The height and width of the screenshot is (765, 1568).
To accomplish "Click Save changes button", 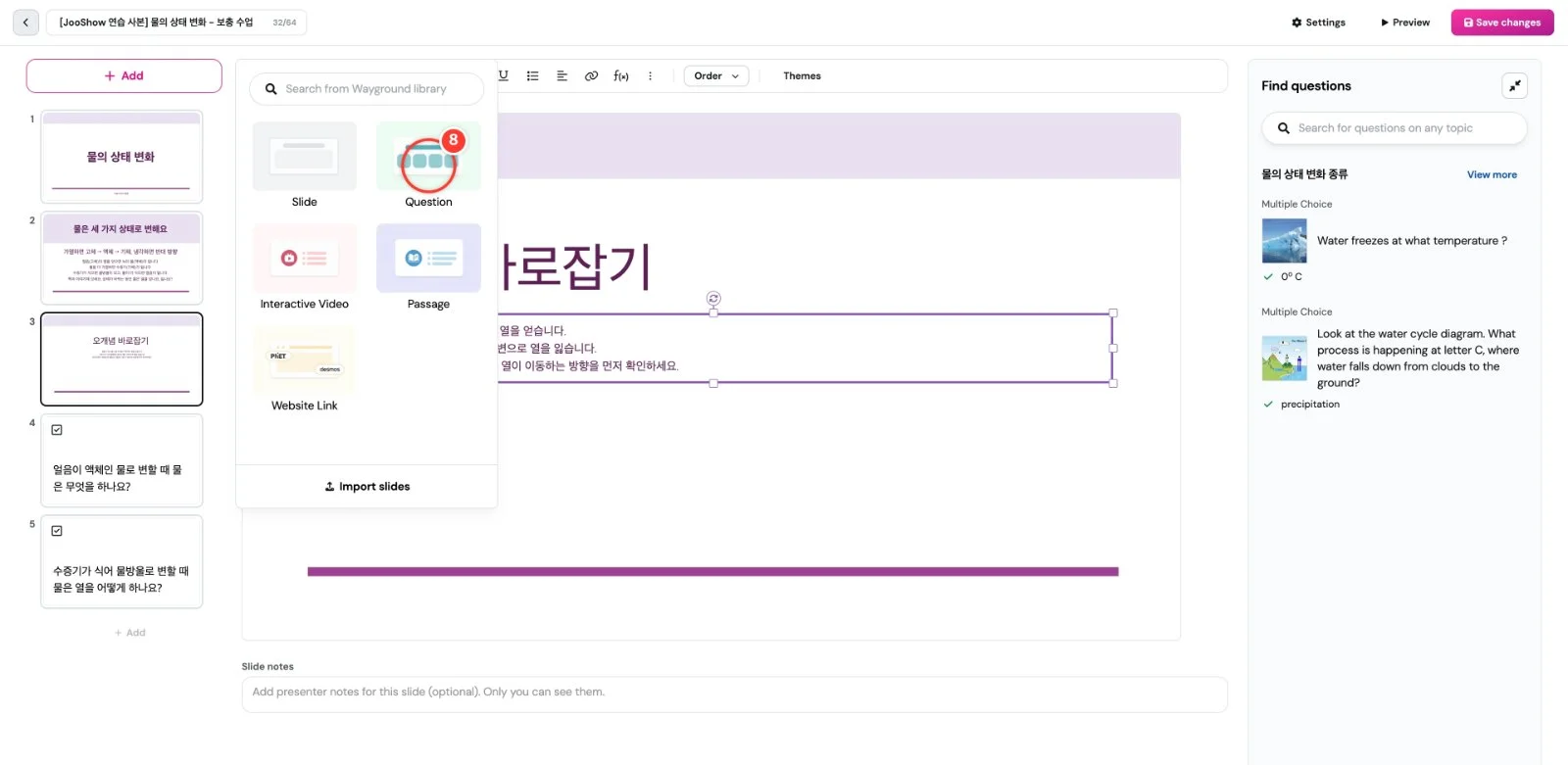I will tap(1501, 23).
